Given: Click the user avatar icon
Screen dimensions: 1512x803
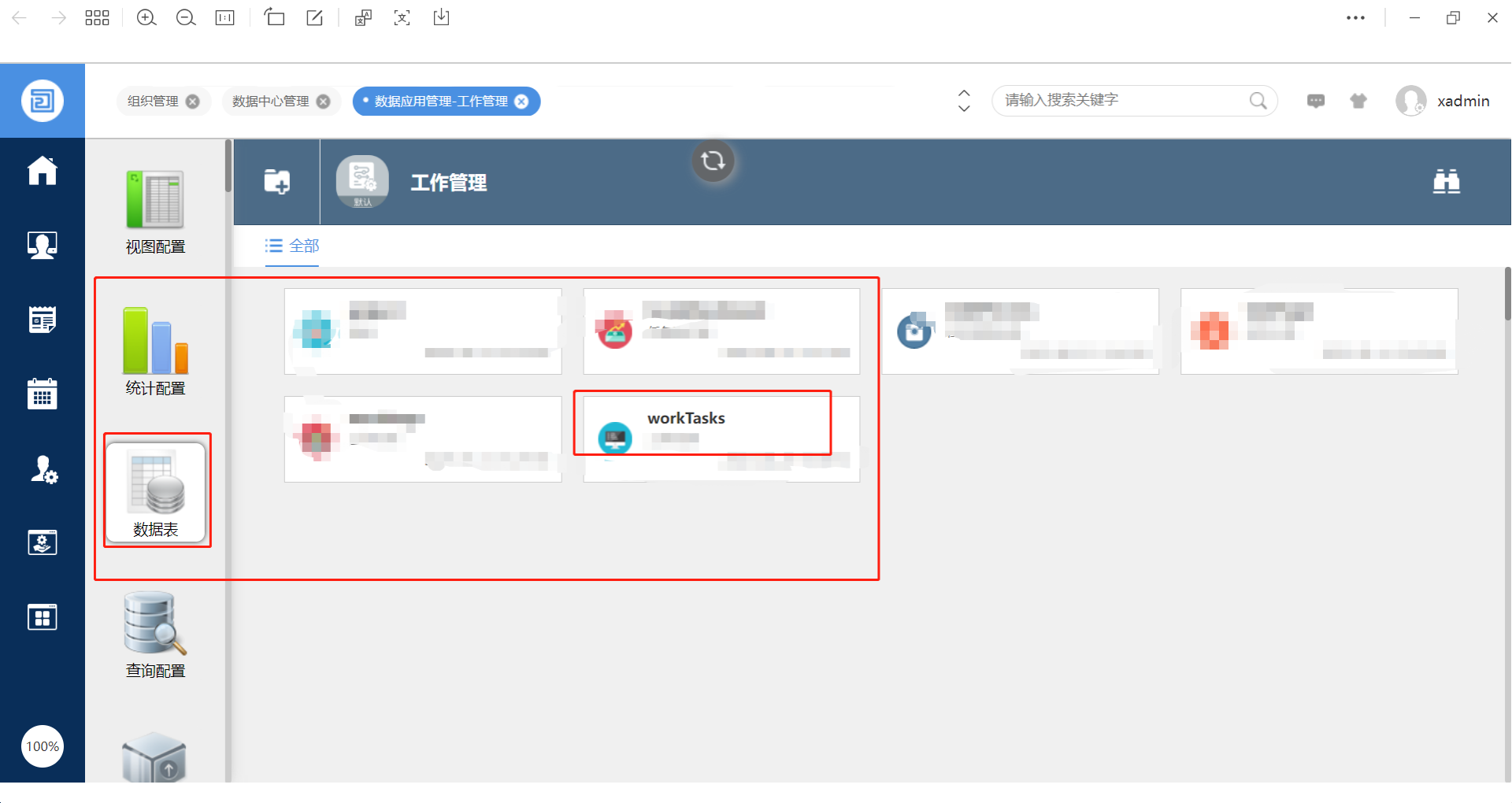Looking at the screenshot, I should (1411, 101).
